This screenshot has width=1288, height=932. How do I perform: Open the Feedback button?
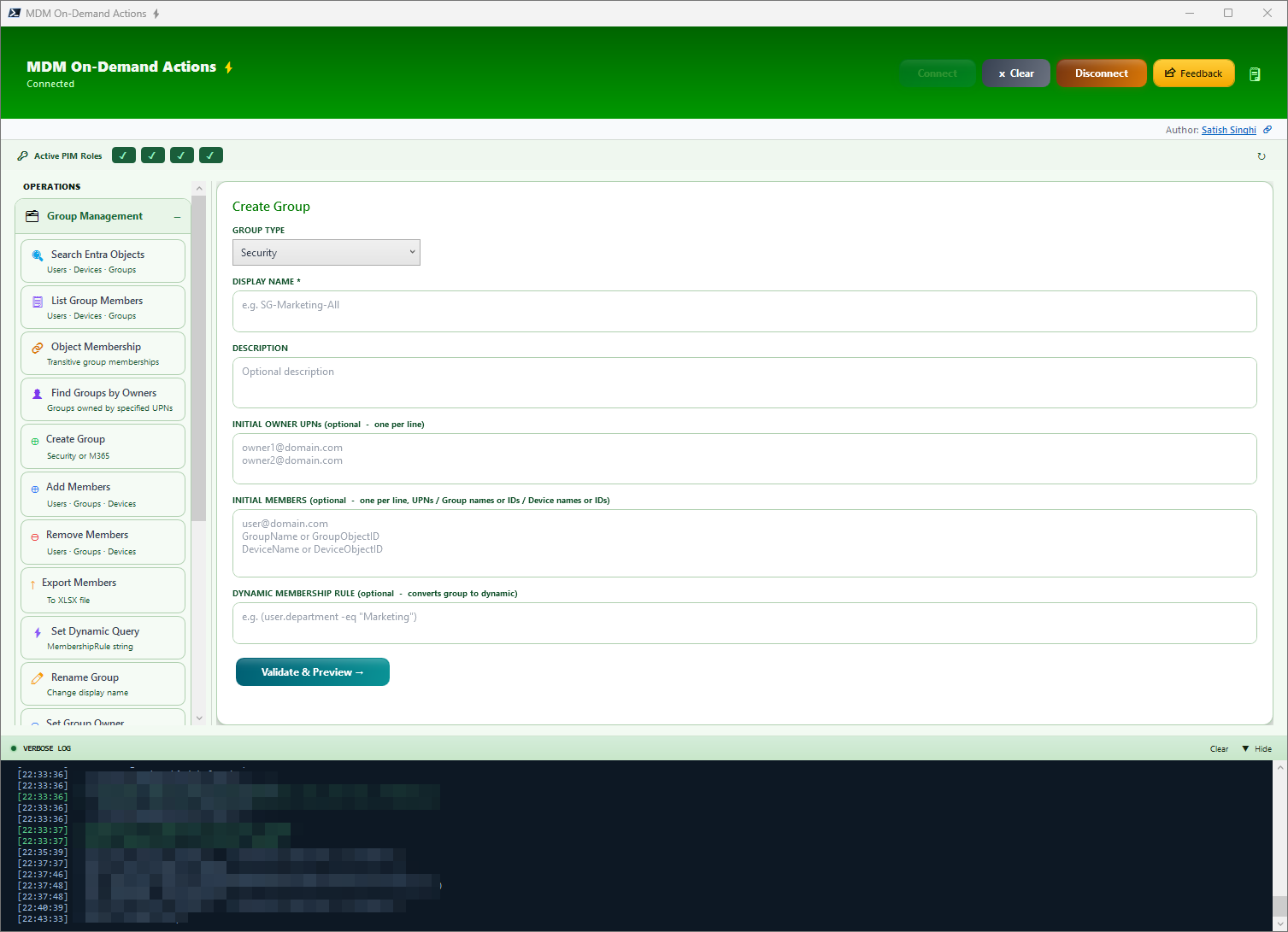[1193, 73]
